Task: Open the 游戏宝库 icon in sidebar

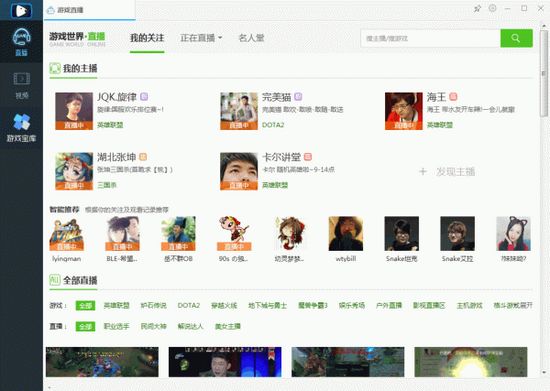Action: tap(21, 128)
